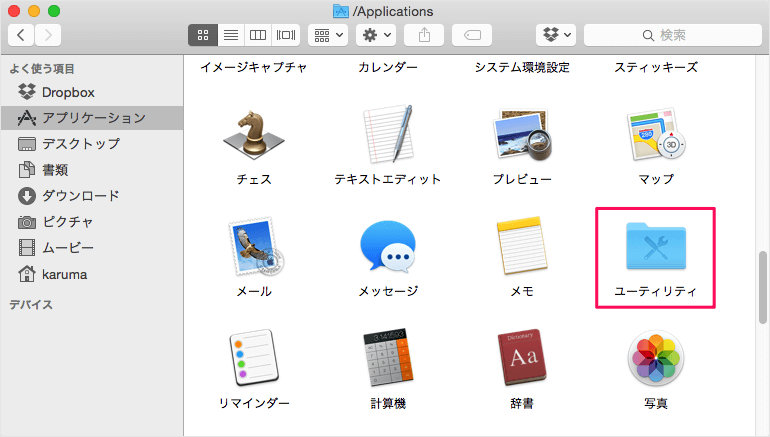
Task: Select ダウンロード in the sidebar
Action: (x=92, y=196)
